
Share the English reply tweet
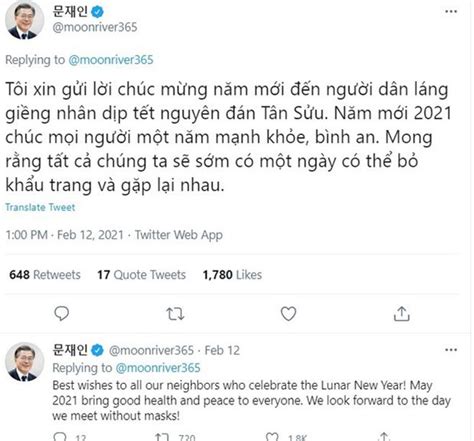[384, 436]
